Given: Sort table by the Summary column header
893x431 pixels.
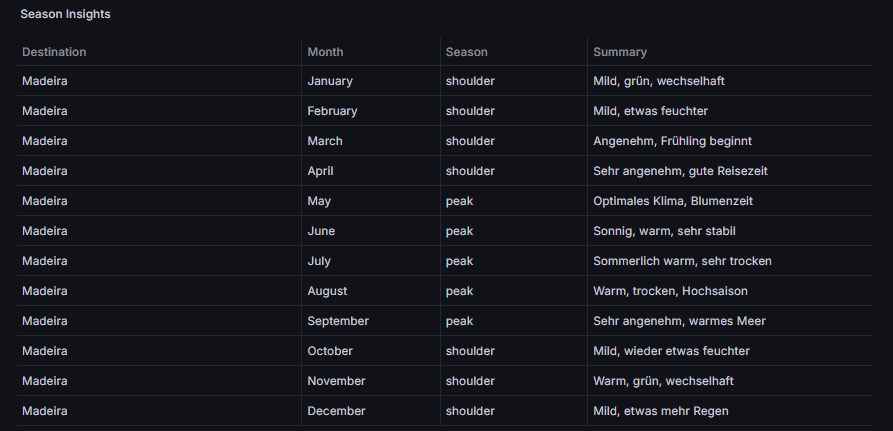Looking at the screenshot, I should coord(620,52).
